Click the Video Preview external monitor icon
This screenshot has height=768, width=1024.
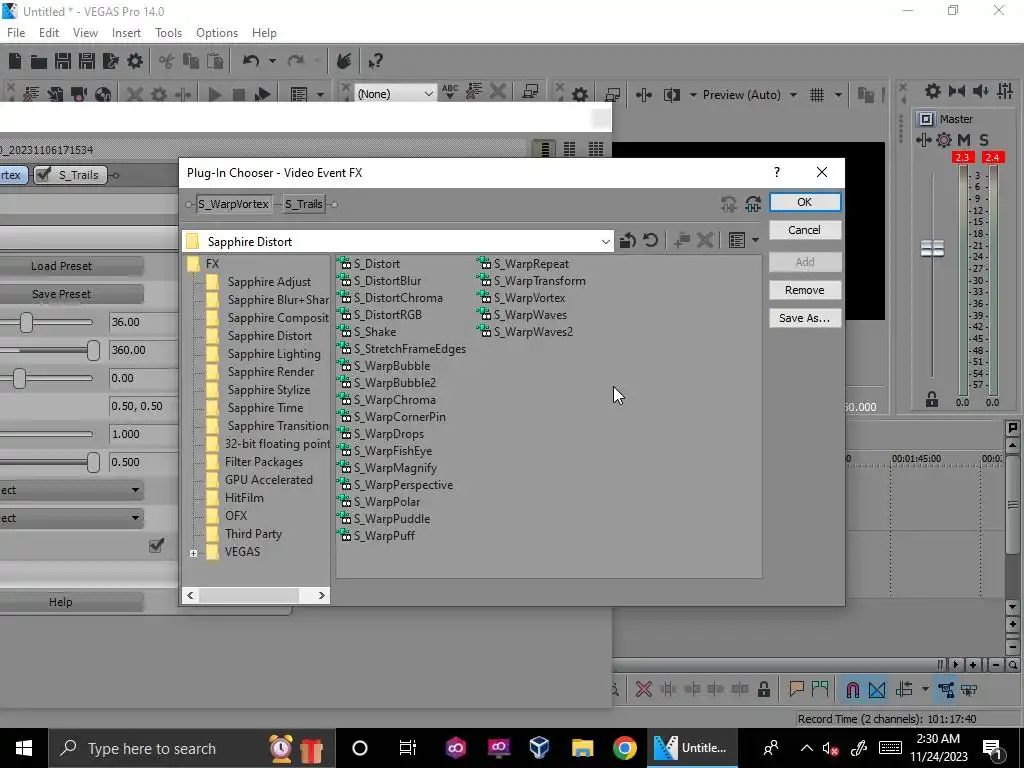tap(612, 95)
